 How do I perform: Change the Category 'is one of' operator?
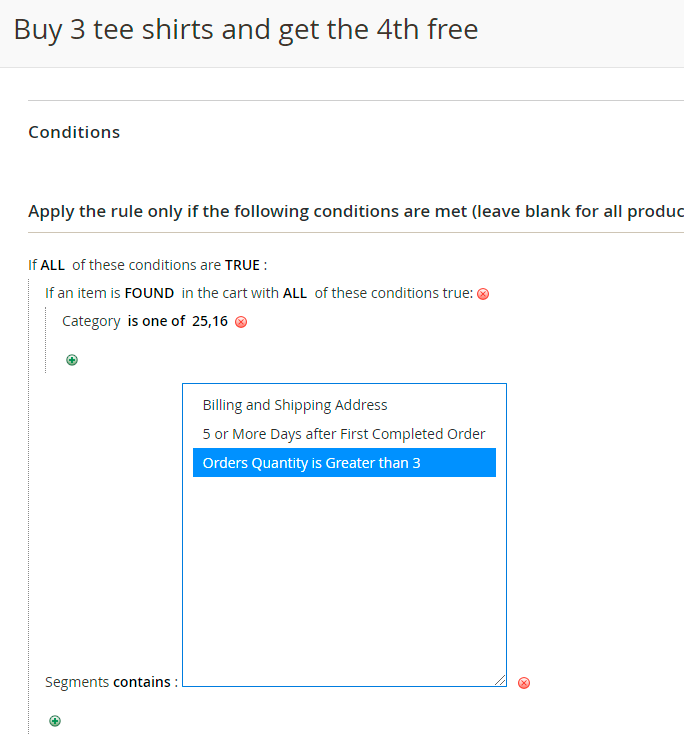click(156, 321)
